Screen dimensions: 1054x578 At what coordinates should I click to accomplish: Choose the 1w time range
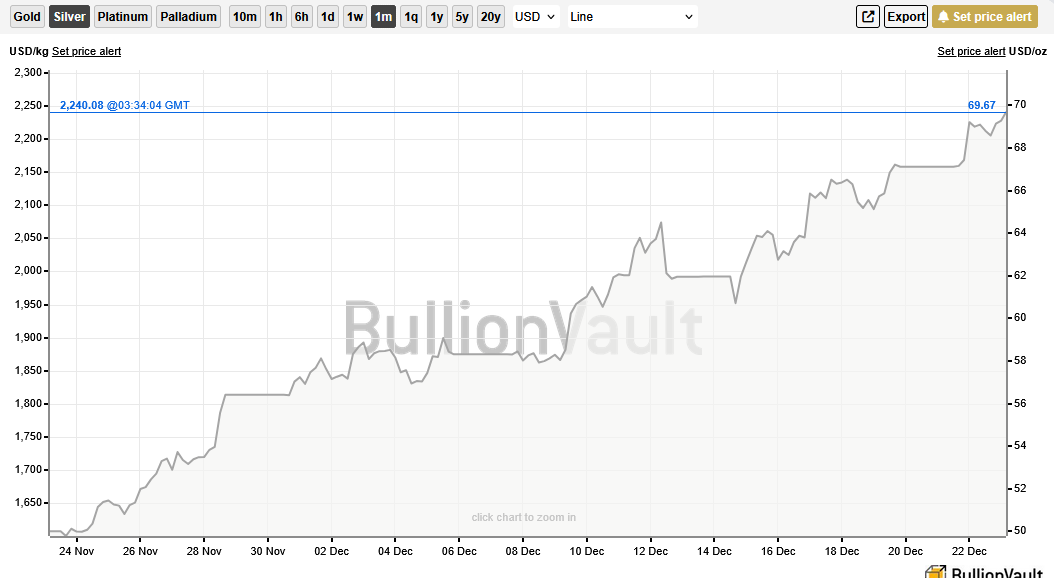355,17
